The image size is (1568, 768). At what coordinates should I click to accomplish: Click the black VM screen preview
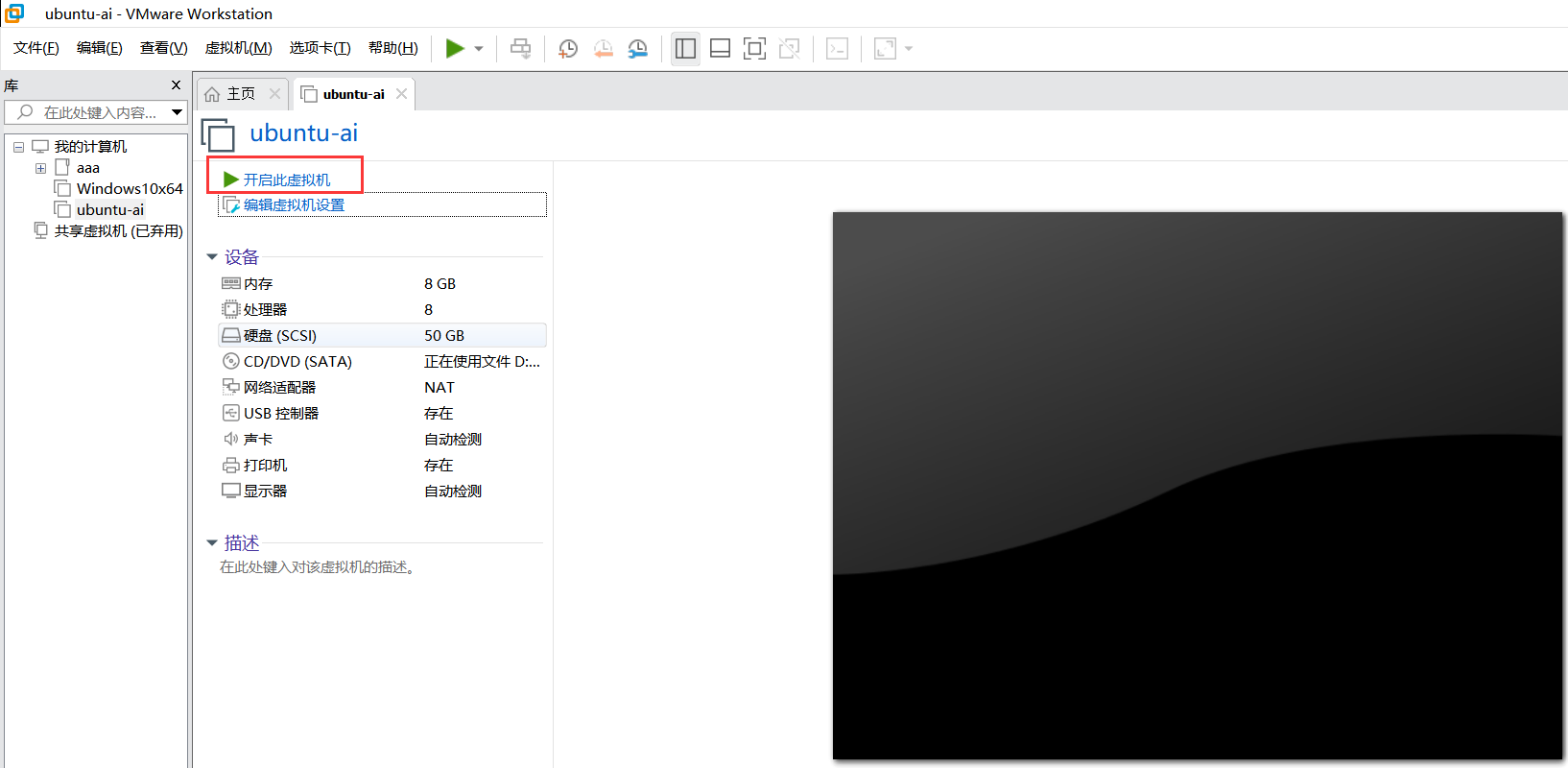pyautogui.click(x=1198, y=486)
